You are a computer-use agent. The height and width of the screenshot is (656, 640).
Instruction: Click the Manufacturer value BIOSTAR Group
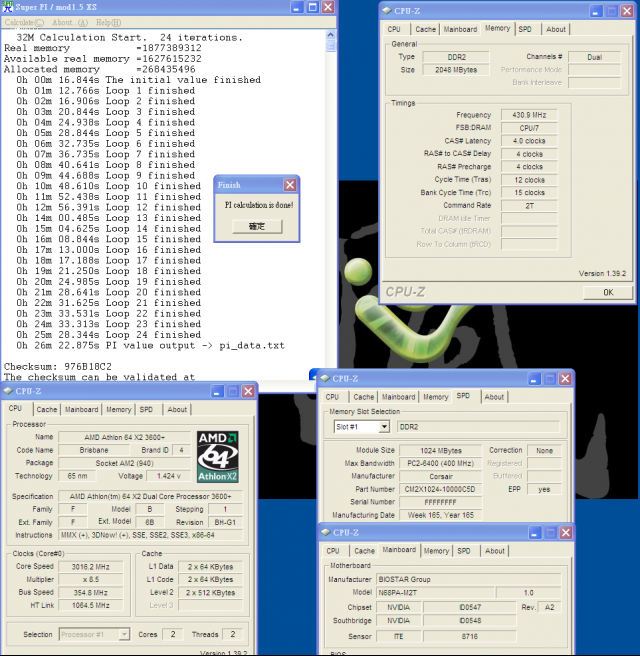tap(468, 579)
